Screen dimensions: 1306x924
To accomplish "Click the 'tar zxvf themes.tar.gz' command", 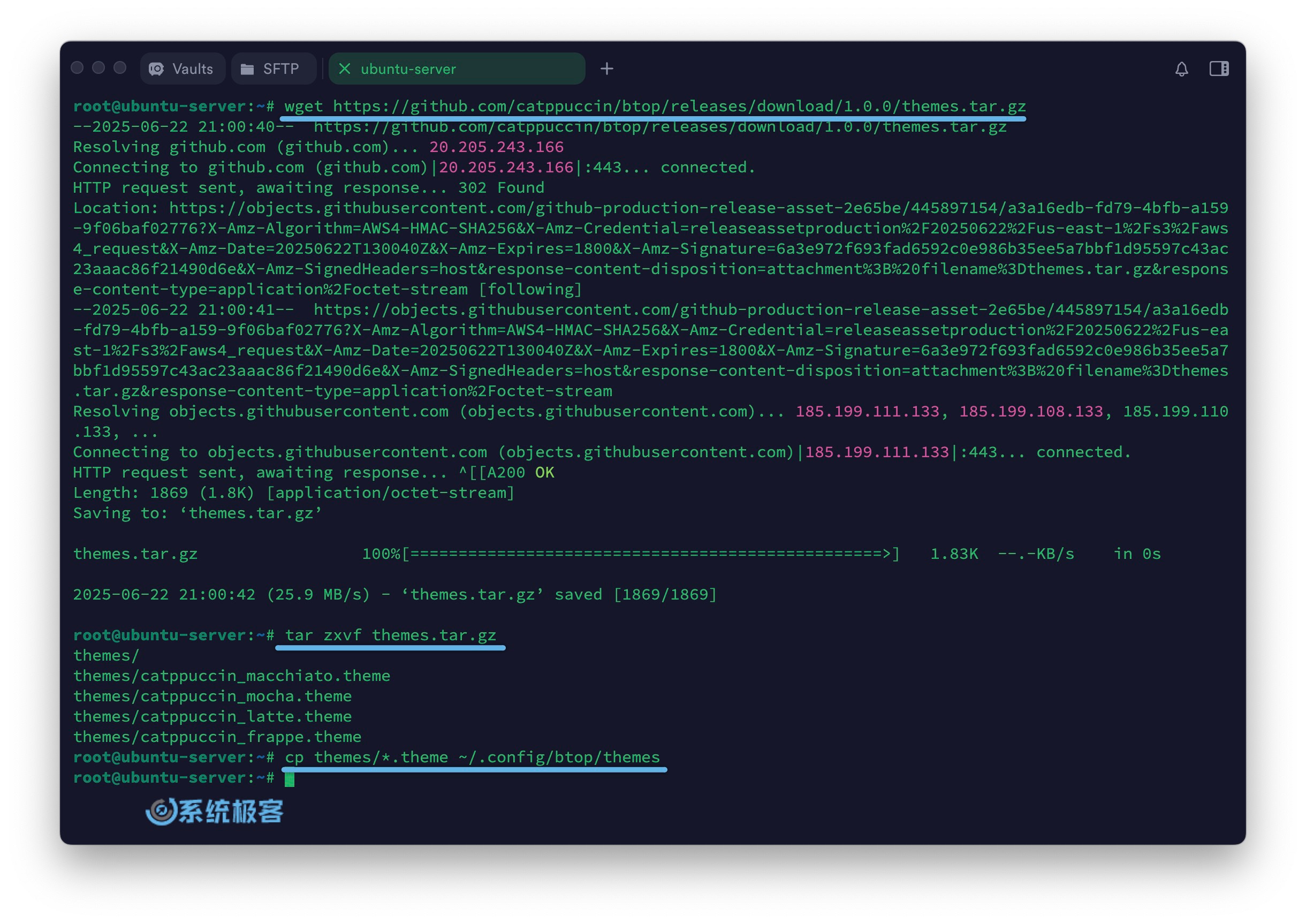I will pyautogui.click(x=390, y=635).
